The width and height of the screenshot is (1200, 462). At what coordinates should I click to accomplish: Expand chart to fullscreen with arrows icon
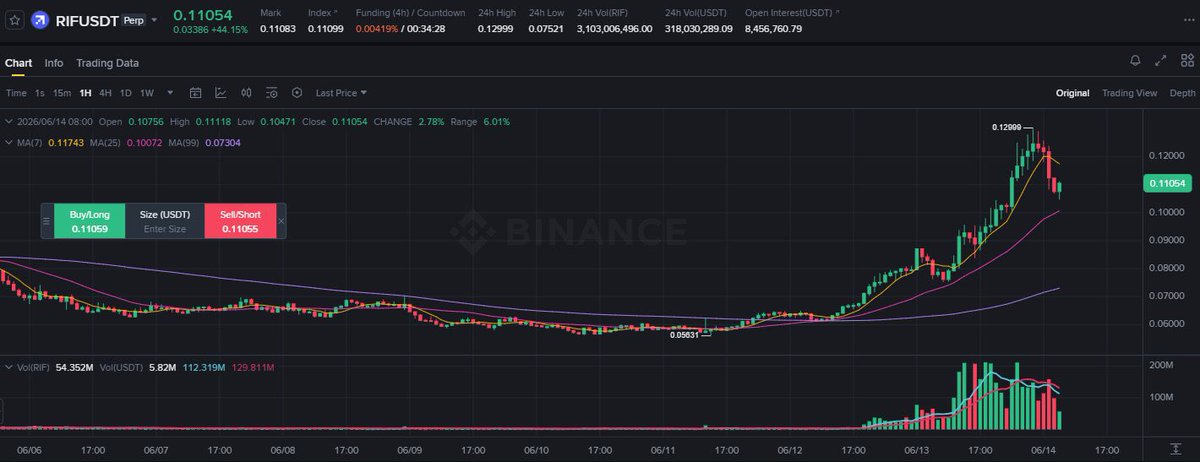tap(1160, 61)
